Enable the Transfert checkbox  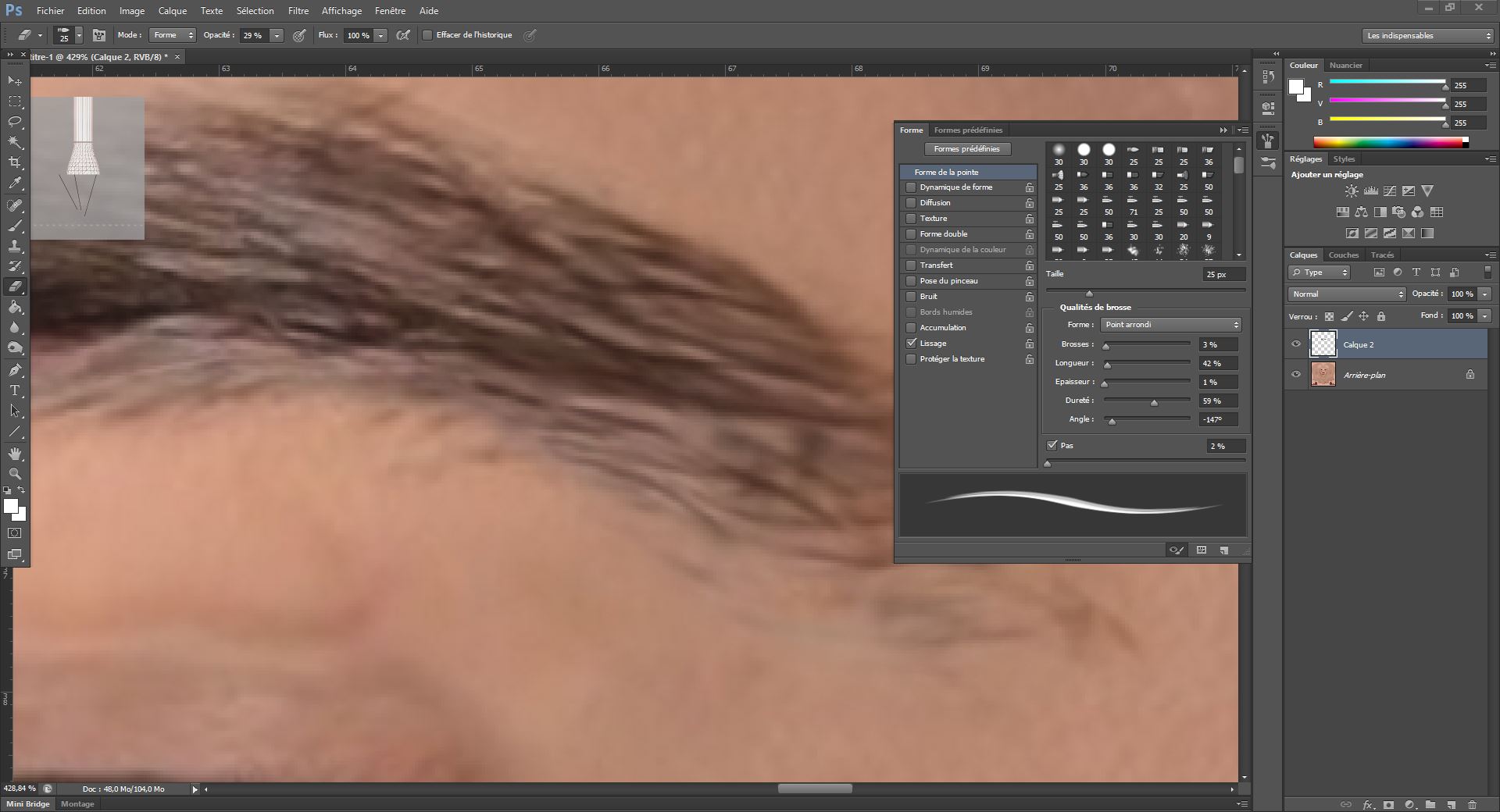click(x=911, y=265)
